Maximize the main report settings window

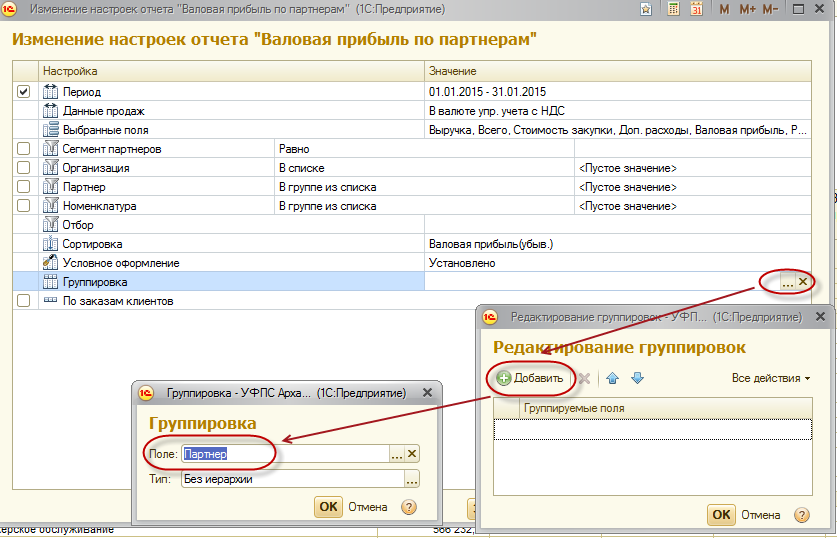click(799, 9)
